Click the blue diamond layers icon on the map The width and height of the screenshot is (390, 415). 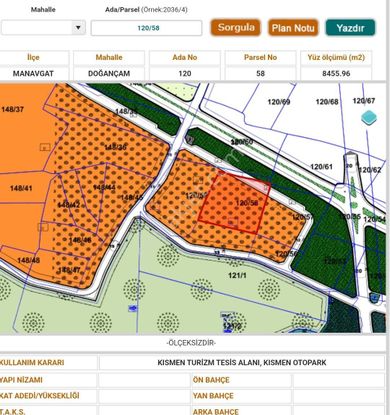pyautogui.click(x=369, y=118)
